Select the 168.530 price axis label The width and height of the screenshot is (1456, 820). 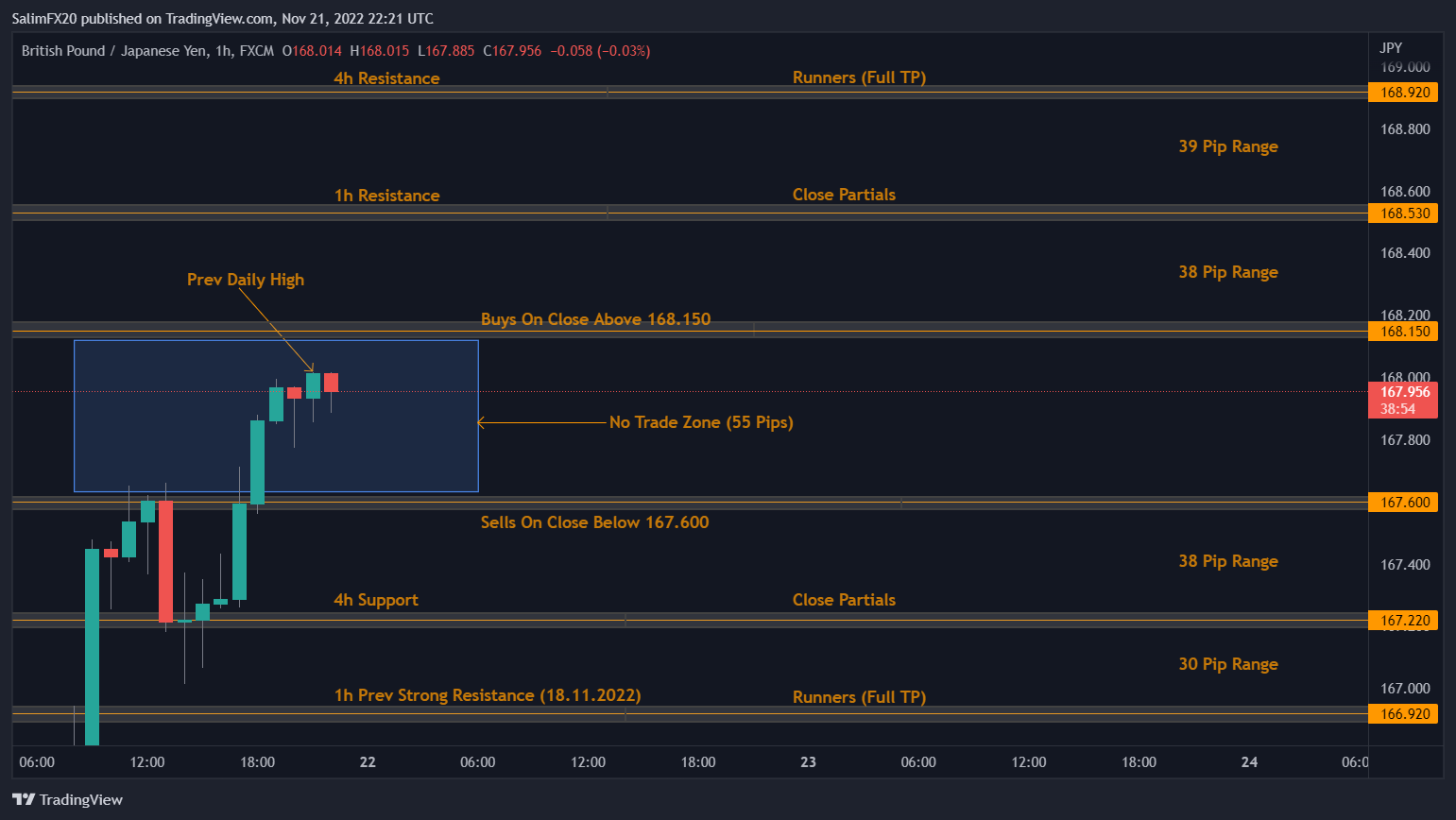click(1404, 214)
